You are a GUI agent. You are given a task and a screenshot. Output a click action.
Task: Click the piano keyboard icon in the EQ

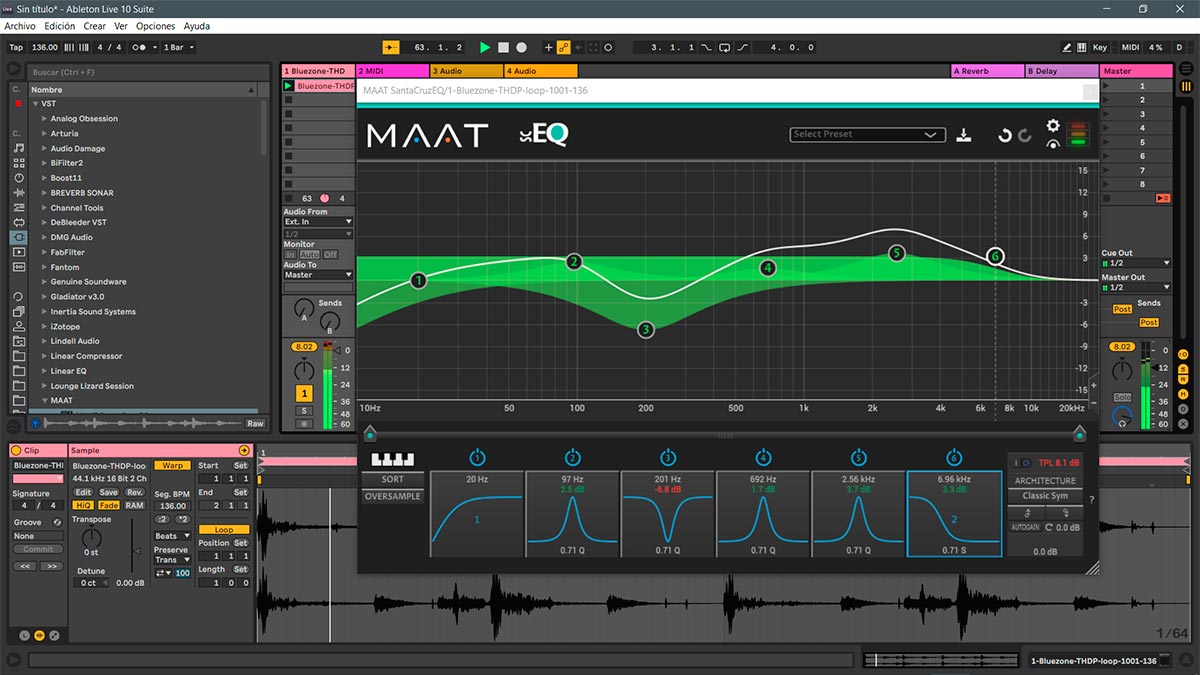[x=392, y=460]
